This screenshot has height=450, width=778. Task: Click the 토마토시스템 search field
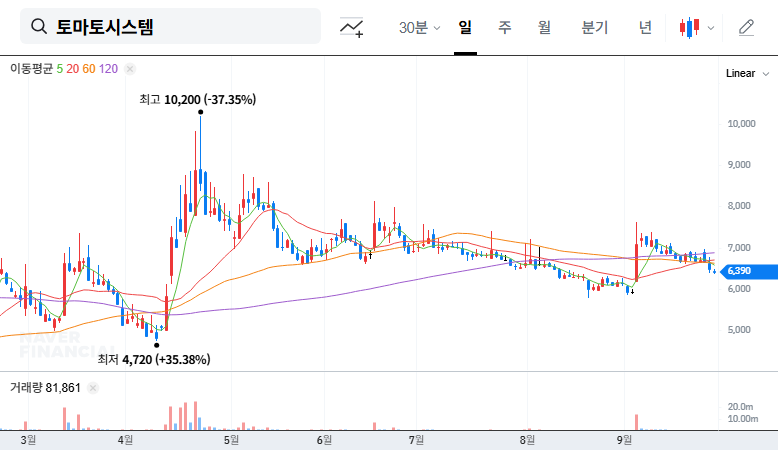tap(170, 26)
